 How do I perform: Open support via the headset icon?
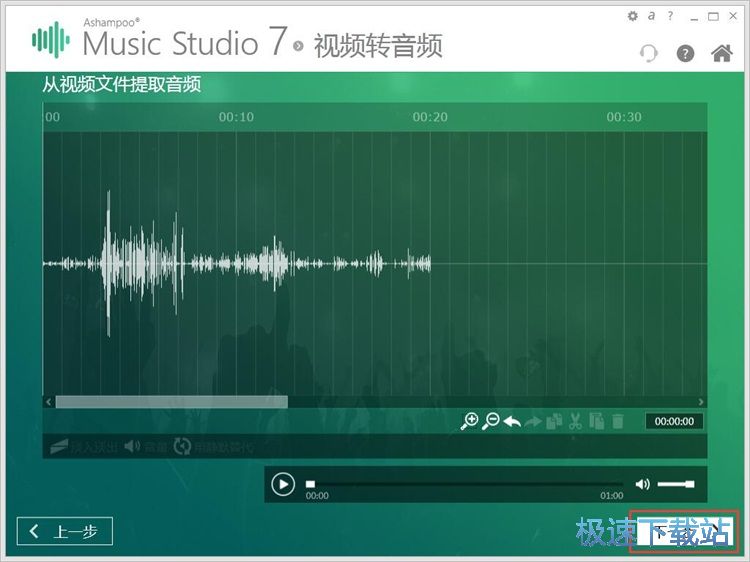pyautogui.click(x=649, y=53)
